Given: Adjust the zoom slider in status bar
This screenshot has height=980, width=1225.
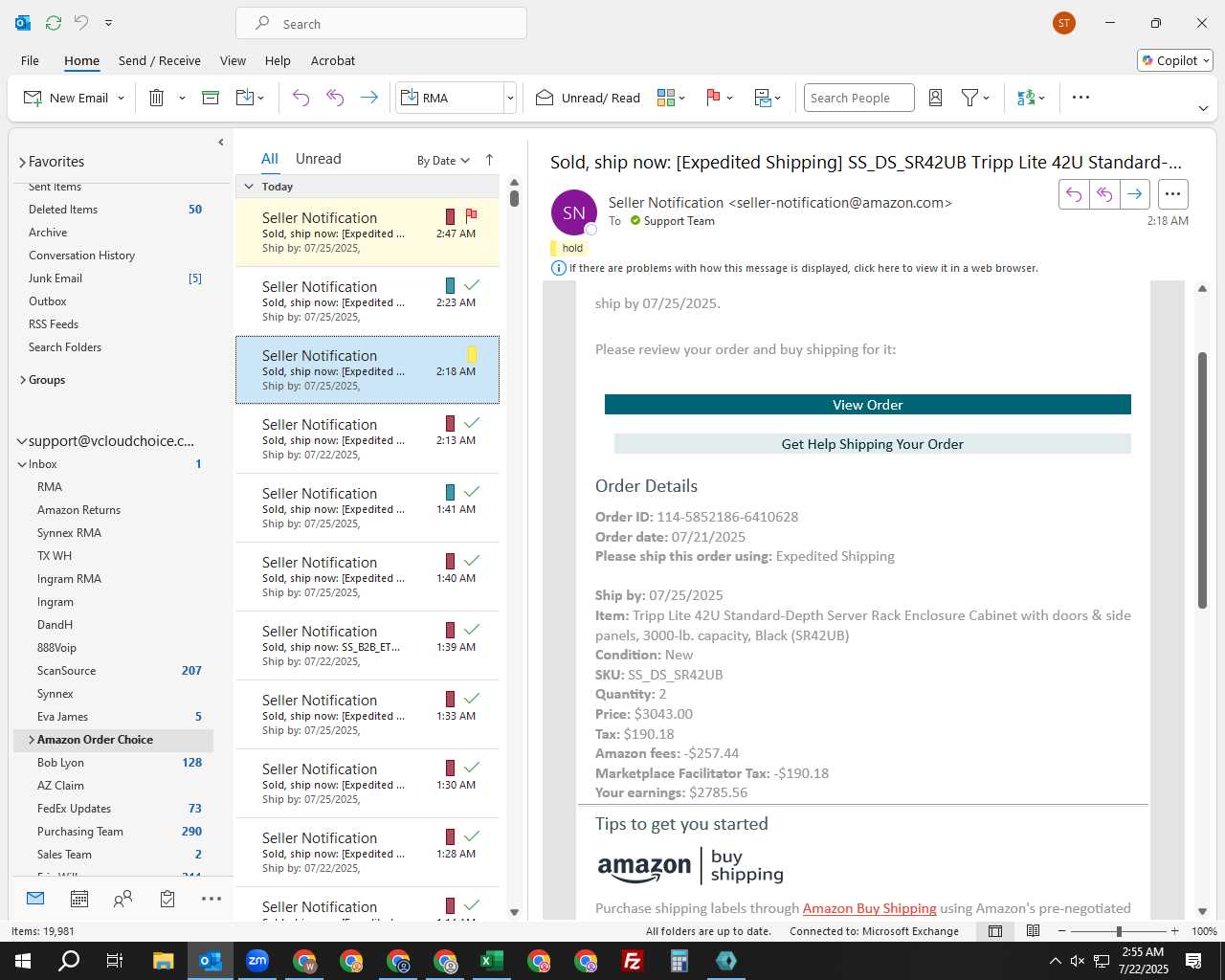Looking at the screenshot, I should click(1119, 931).
